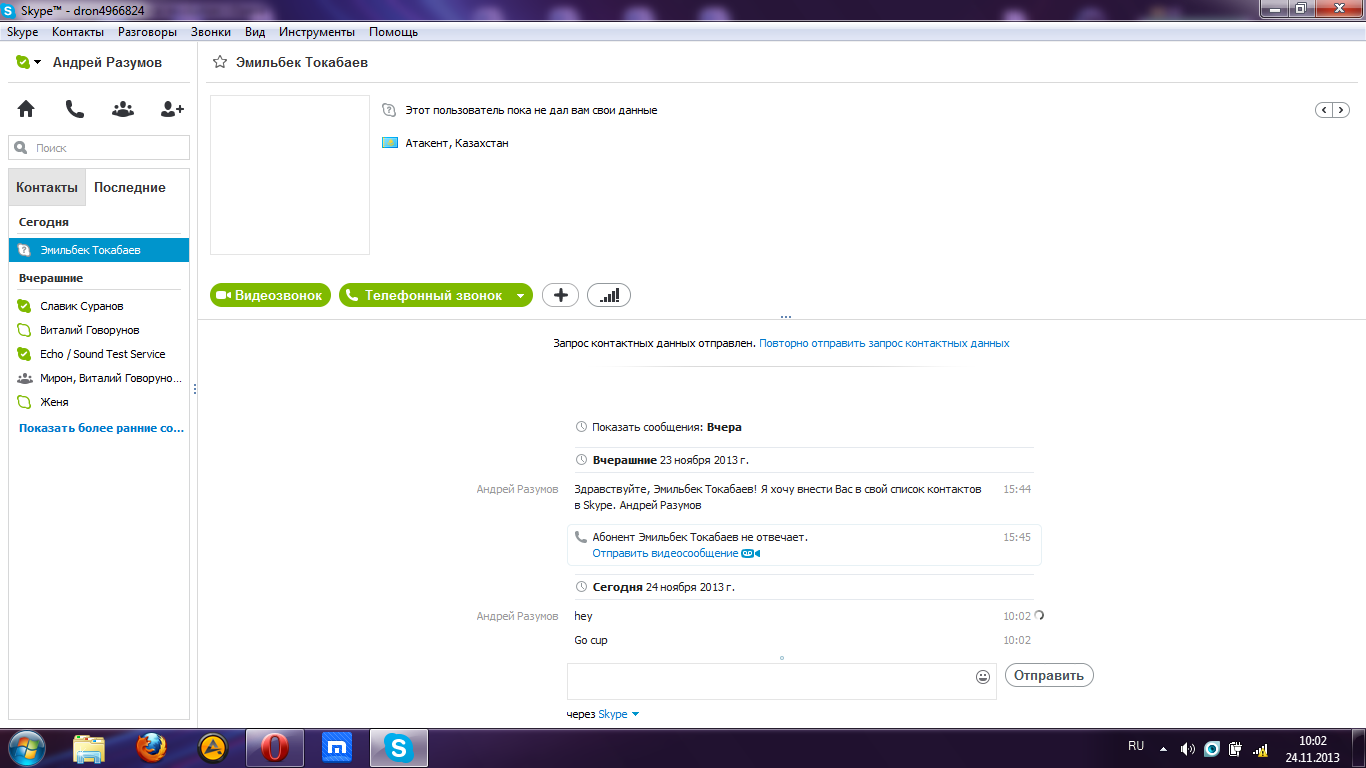This screenshot has width=1366, height=768.
Task: Open AIMP player from the taskbar
Action: click(x=213, y=748)
